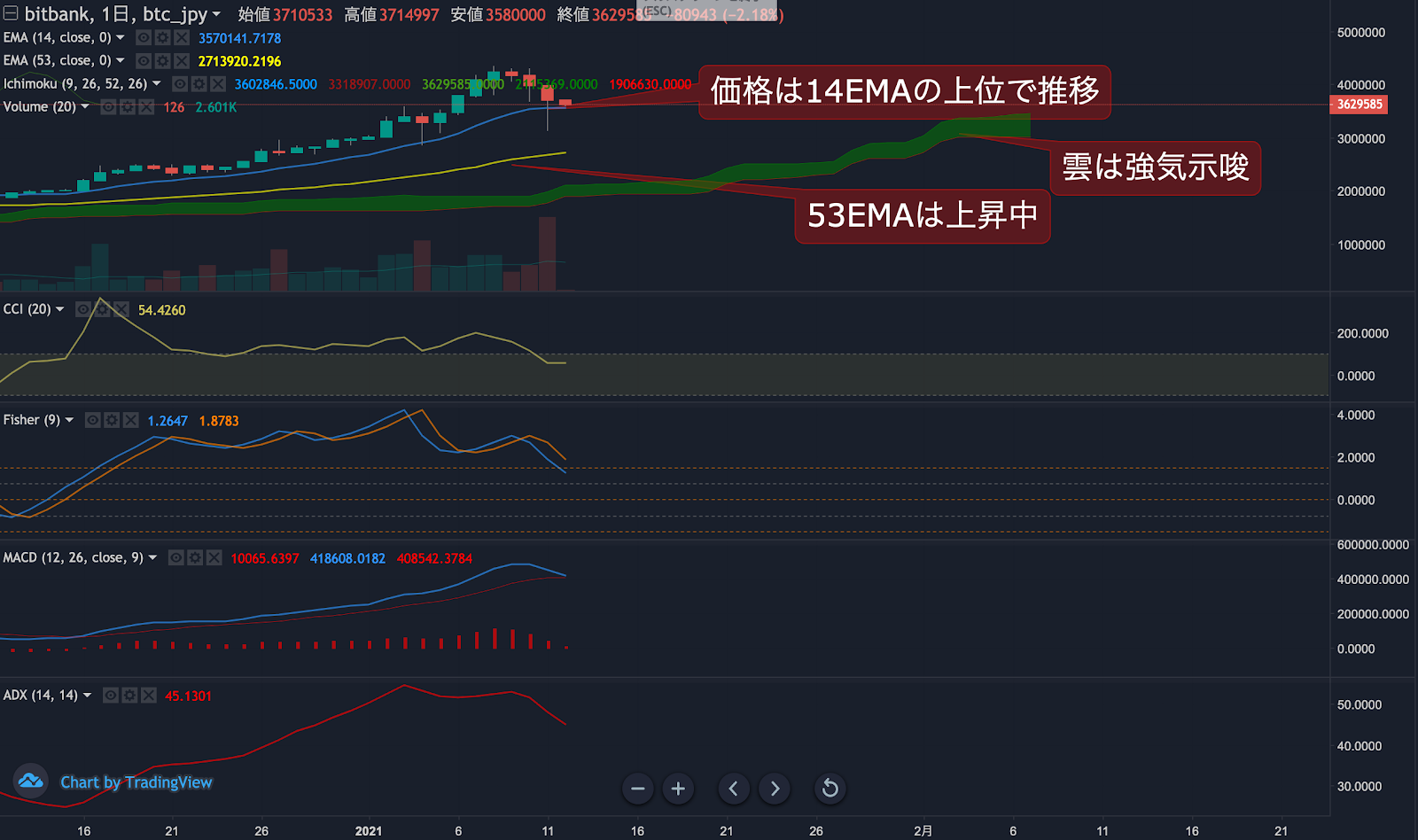The image size is (1418, 840).
Task: Open MACD indicator settings gear
Action: click(x=195, y=558)
